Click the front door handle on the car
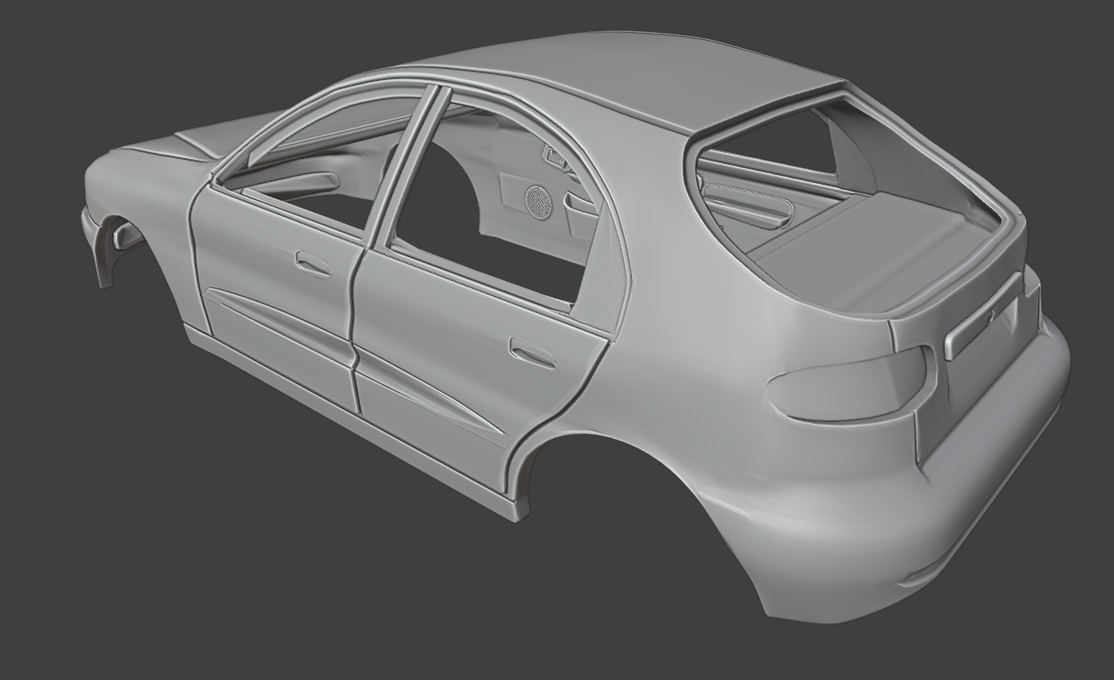Image resolution: width=1114 pixels, height=680 pixels. [312, 264]
